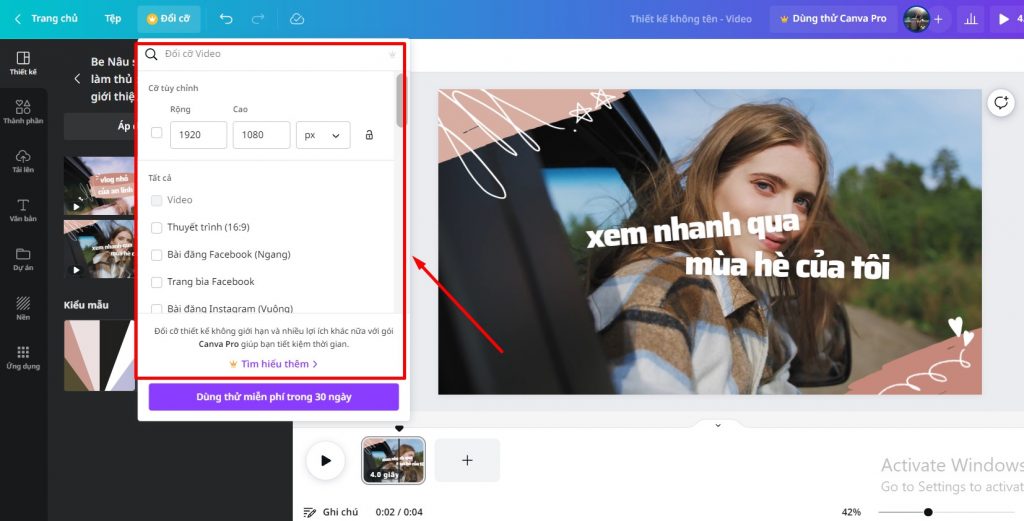
Task: Go back from template details
Action: click(77, 78)
